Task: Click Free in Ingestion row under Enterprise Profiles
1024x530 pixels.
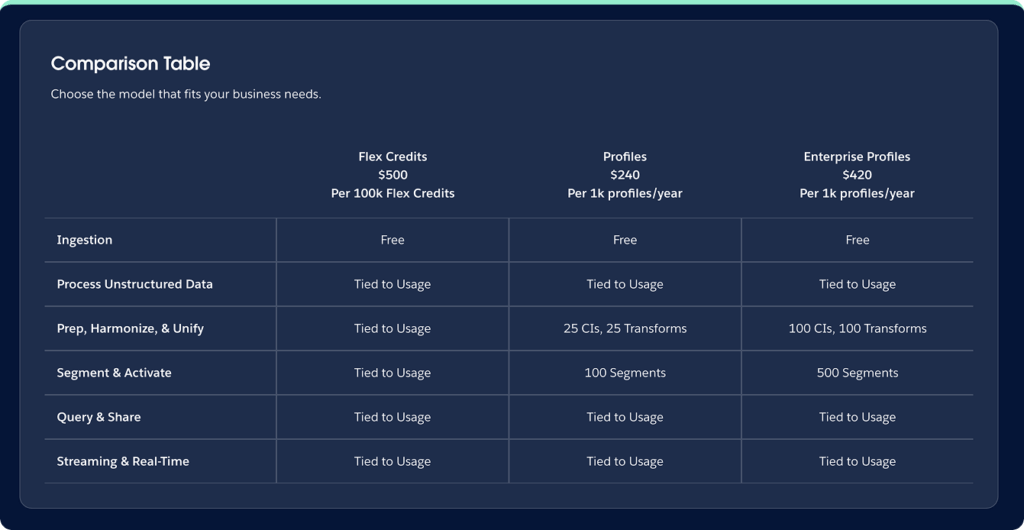Action: pos(857,240)
